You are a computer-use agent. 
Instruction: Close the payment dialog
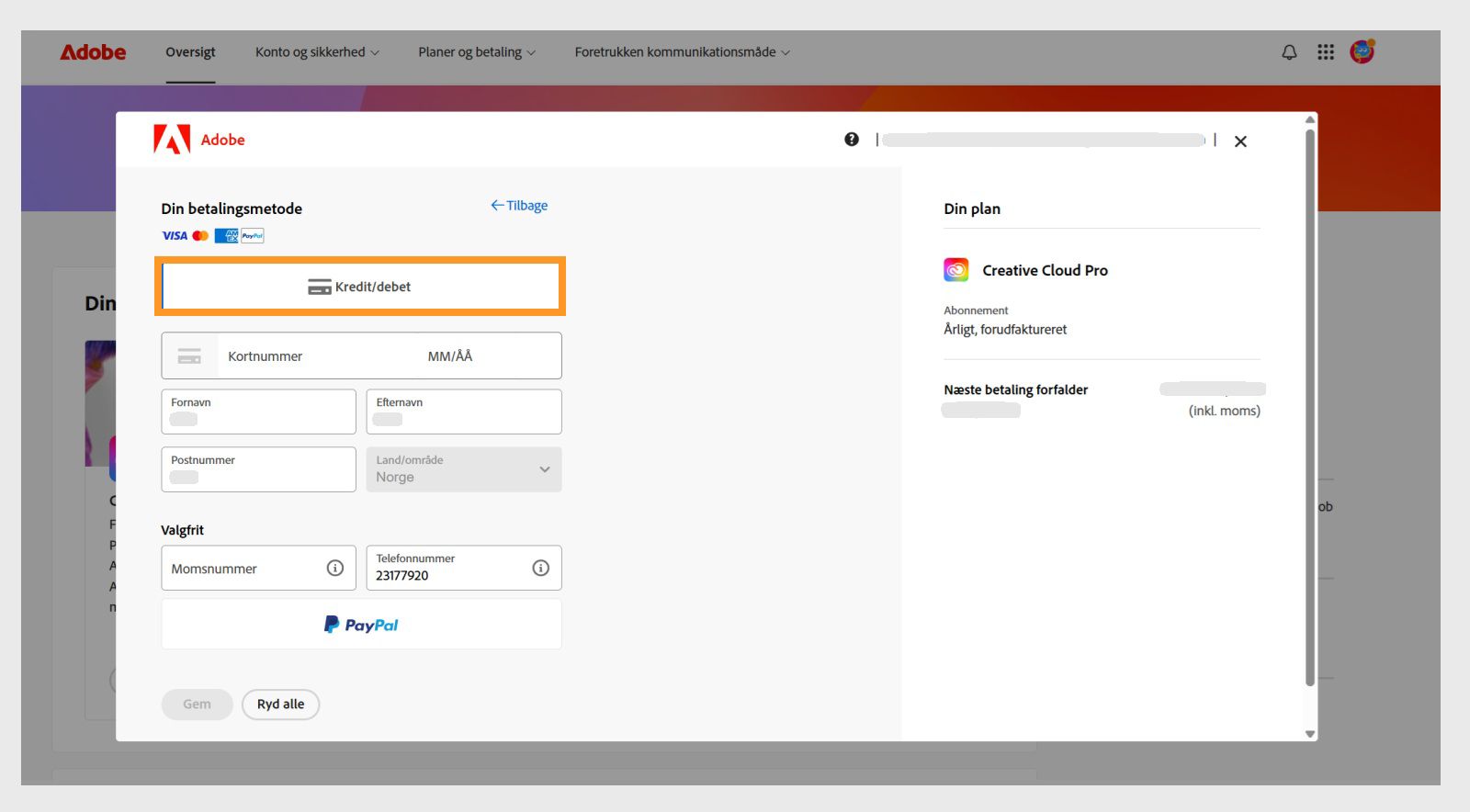(1240, 141)
